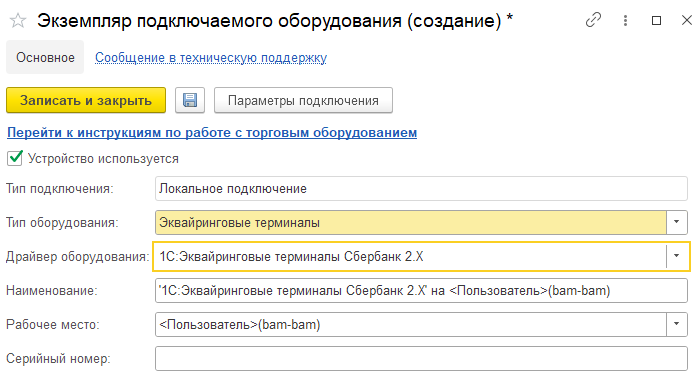700x380 pixels.
Task: Maximize the equipment form window
Action: coord(656,20)
